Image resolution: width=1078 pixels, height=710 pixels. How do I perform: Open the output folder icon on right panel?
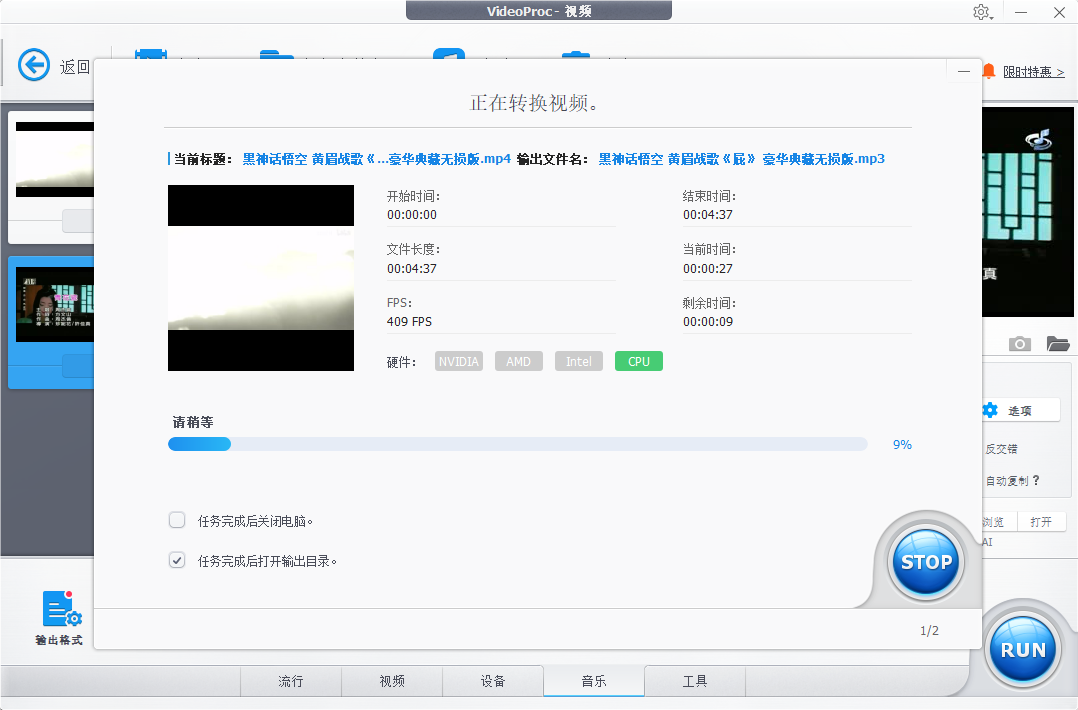coord(1056,343)
